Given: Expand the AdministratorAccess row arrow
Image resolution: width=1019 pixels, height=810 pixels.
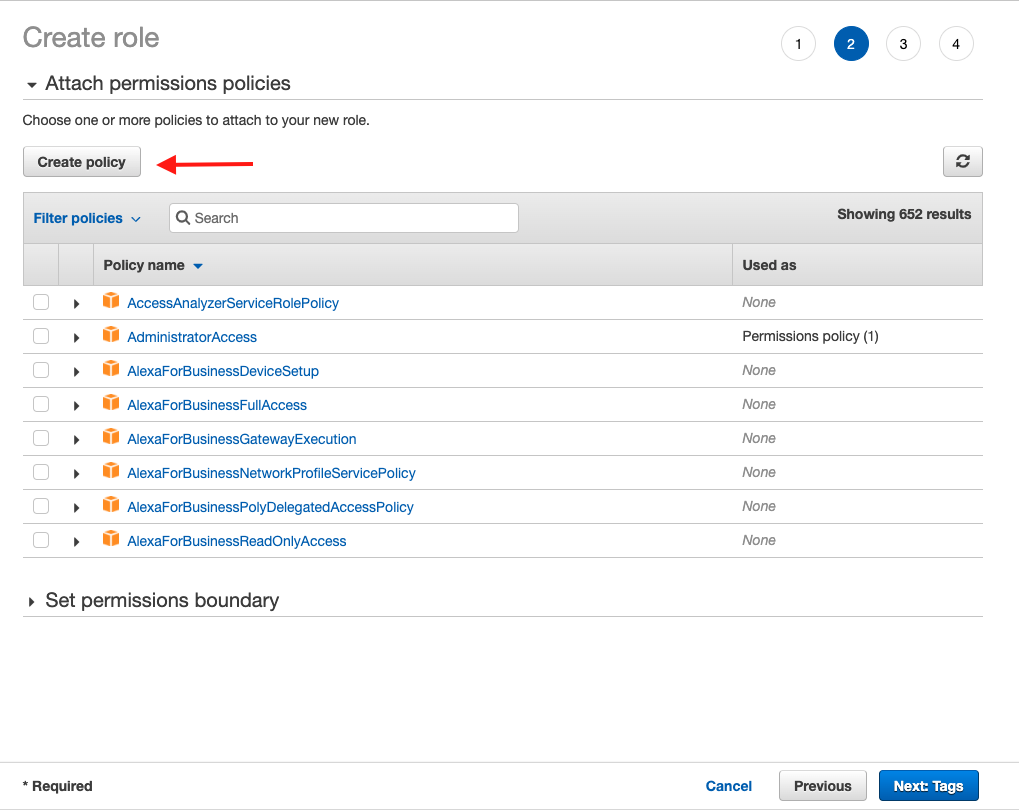Looking at the screenshot, I should pyautogui.click(x=76, y=337).
